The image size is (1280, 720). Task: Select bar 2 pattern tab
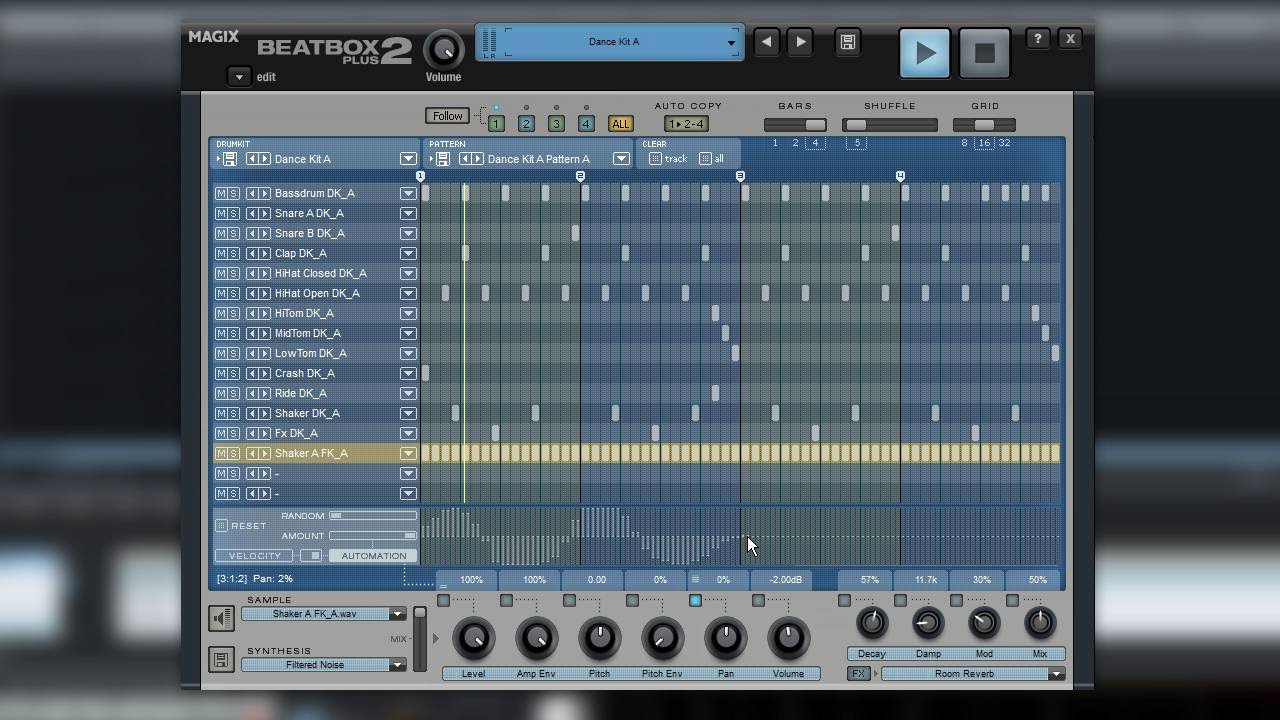coord(526,124)
